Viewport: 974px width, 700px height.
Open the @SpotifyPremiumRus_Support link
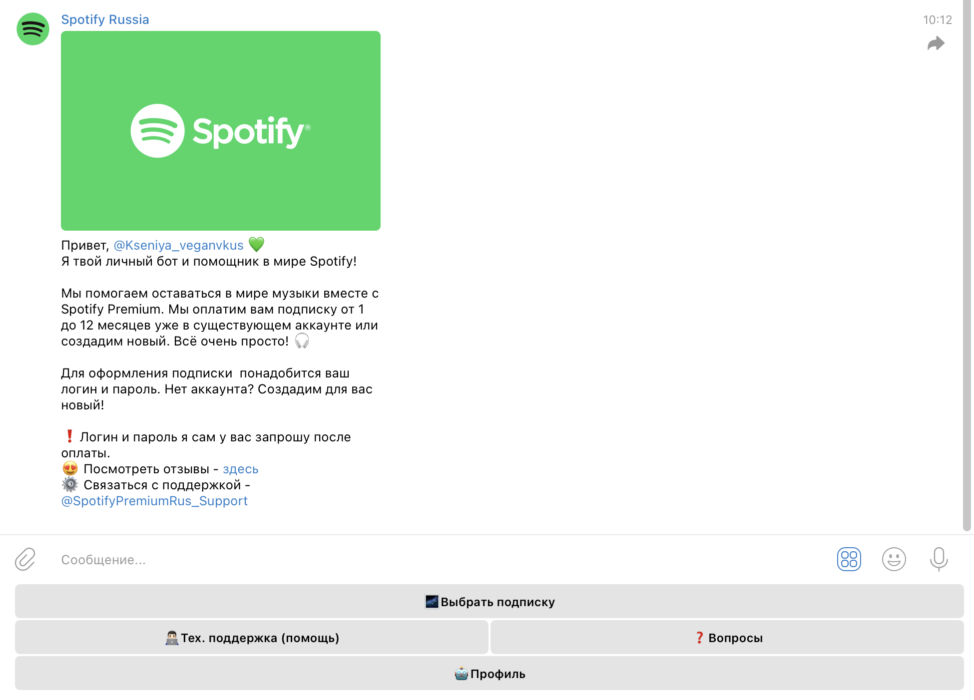click(x=154, y=501)
